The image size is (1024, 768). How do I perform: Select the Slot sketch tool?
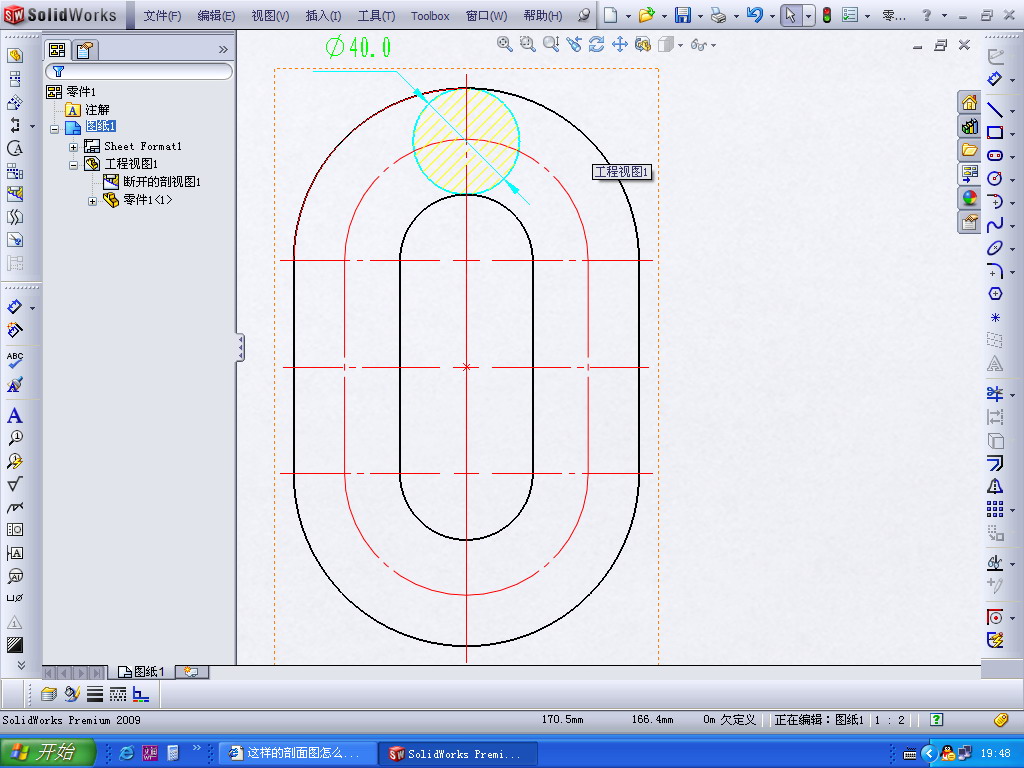point(995,155)
